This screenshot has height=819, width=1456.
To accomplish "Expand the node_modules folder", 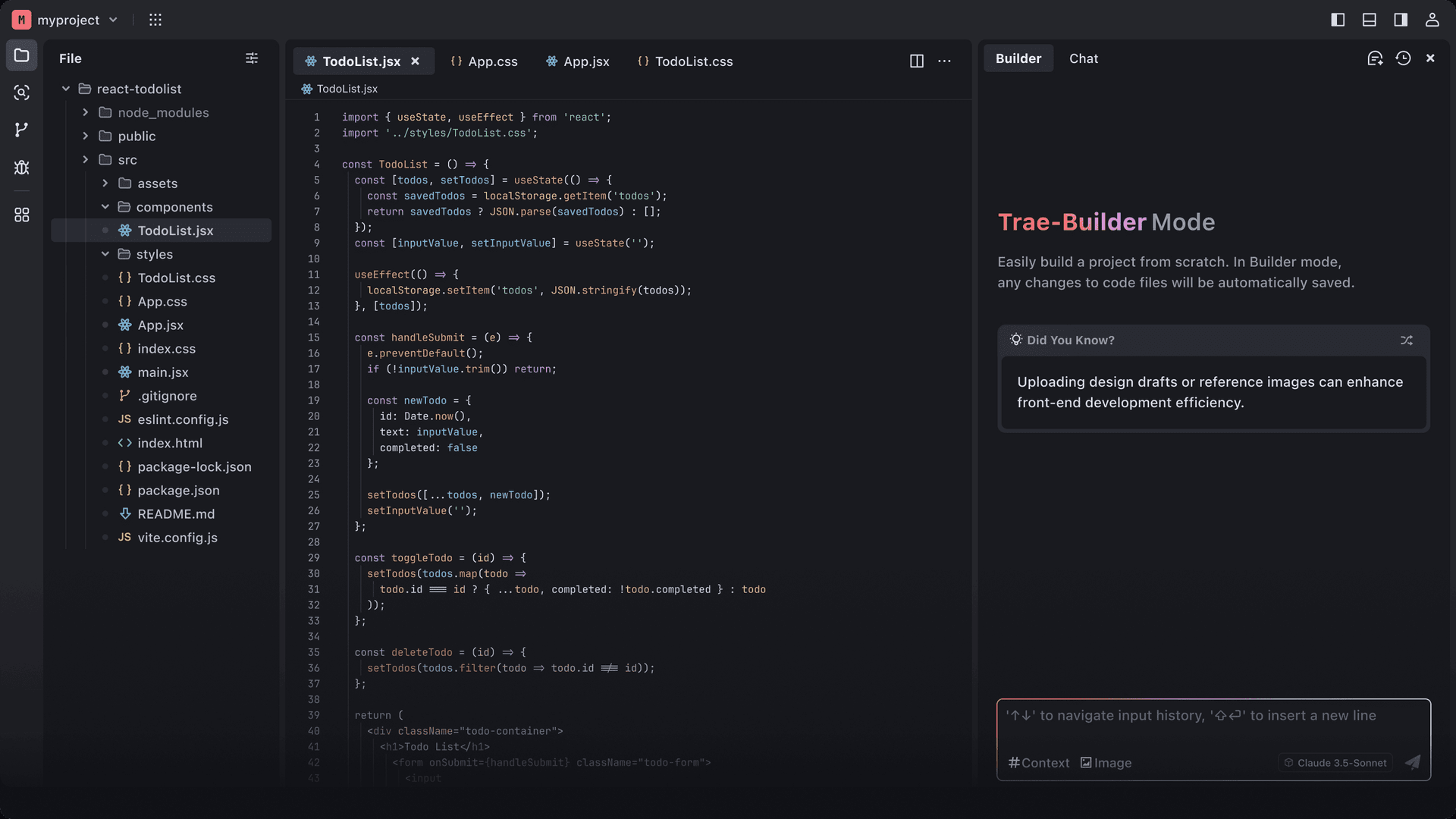I will (x=85, y=112).
